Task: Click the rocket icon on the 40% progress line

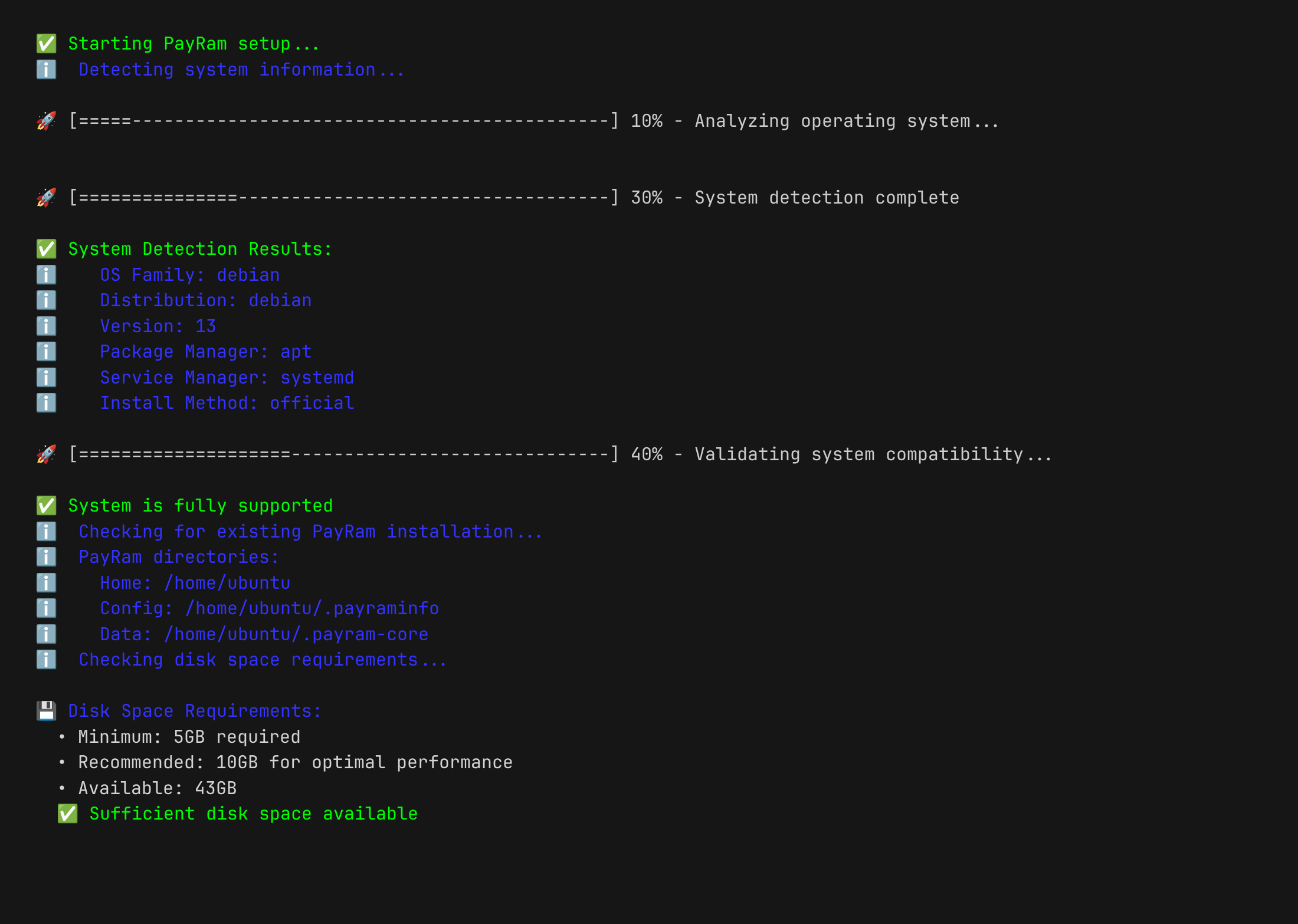Action: tap(47, 454)
